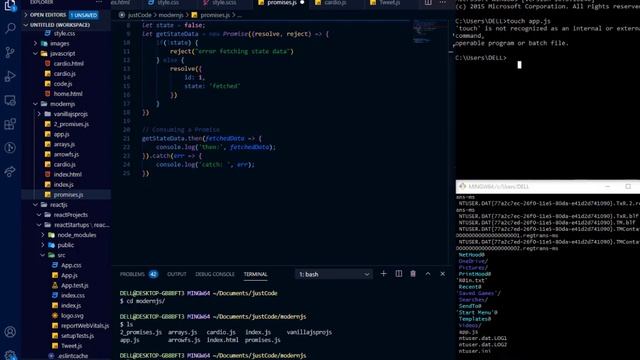This screenshot has width=640, height=360.
Task: Collapse the javascript folder
Action: [x=62, y=53]
